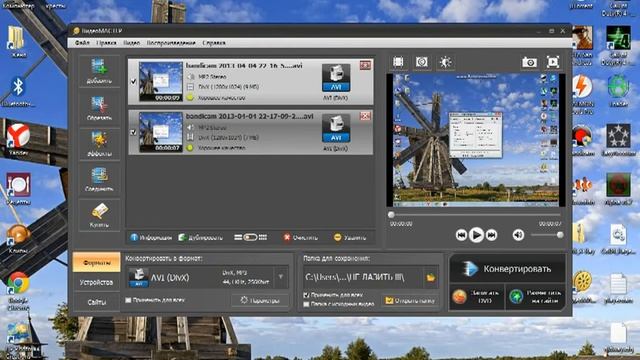
Task: Click the second video file name text
Action: coord(249,116)
